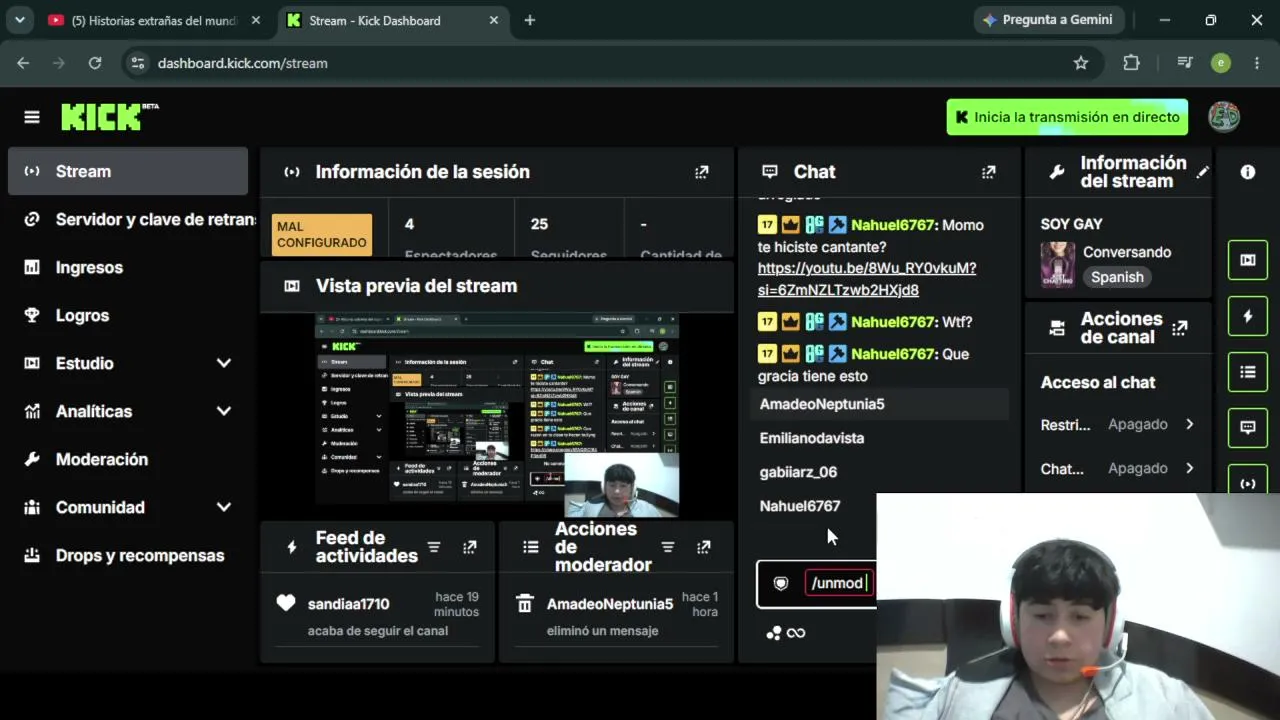Image resolution: width=1280 pixels, height=720 pixels.
Task: Bookmark this page with the star icon
Action: [x=1081, y=63]
